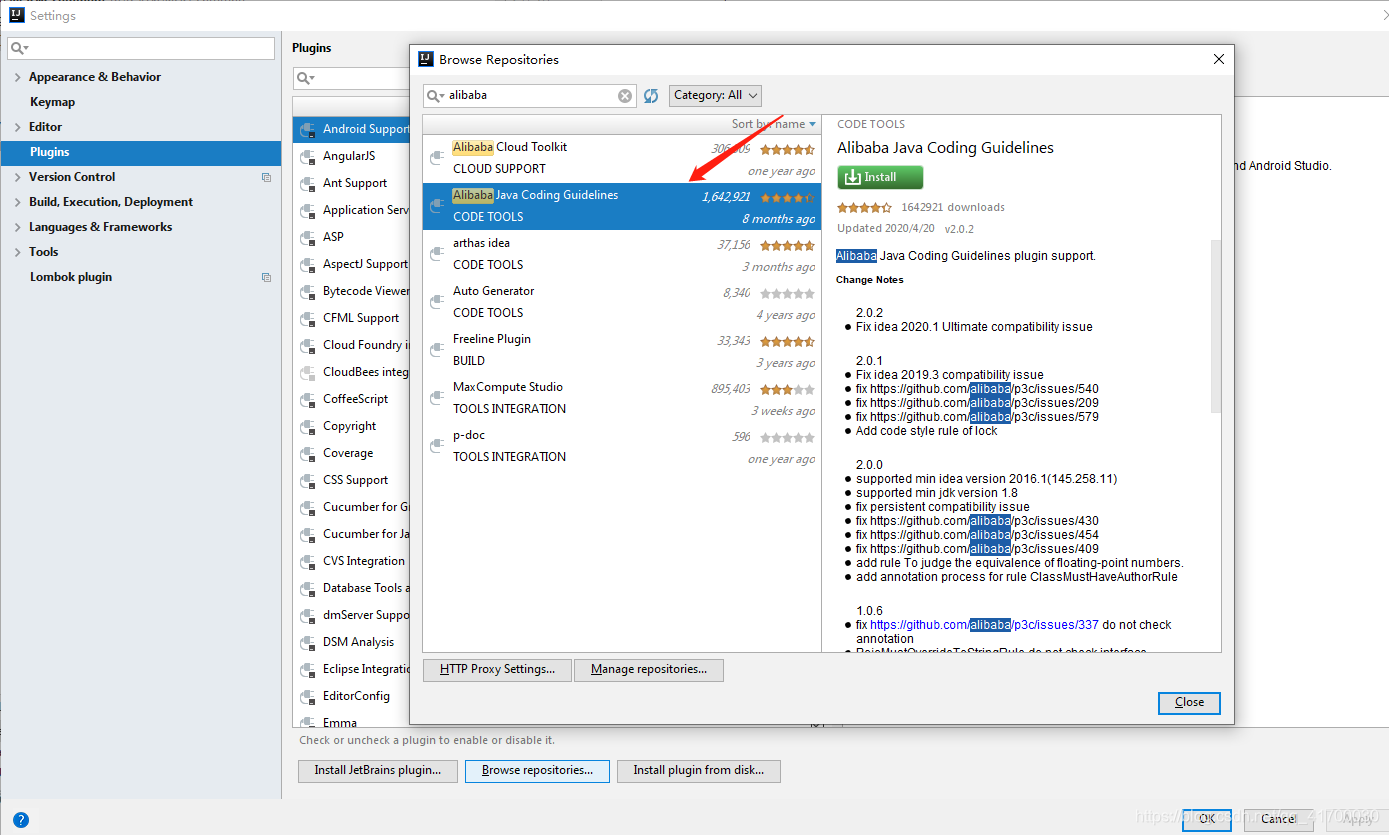Click the CSS Support plugin icon
The width and height of the screenshot is (1389, 835).
pyautogui.click(x=308, y=480)
